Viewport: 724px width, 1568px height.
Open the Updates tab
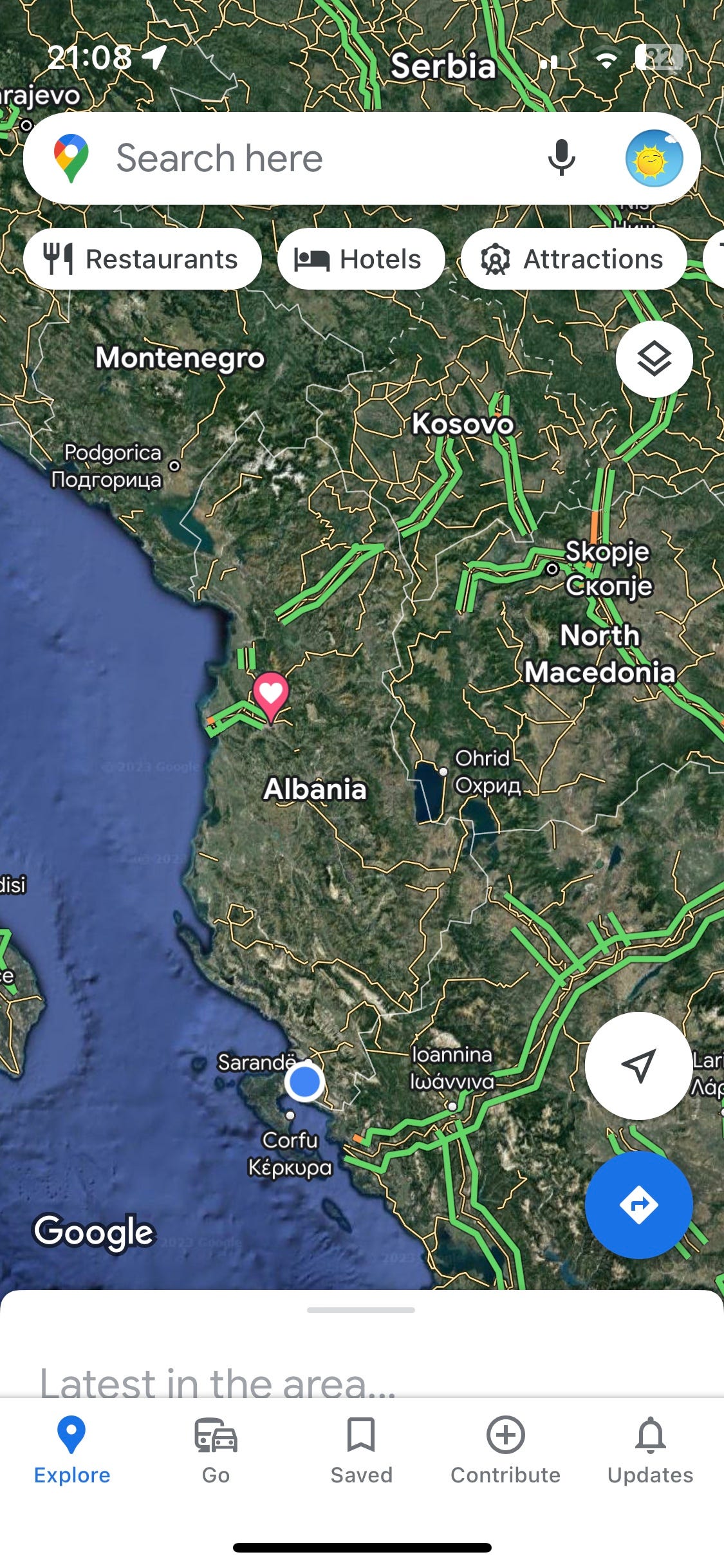click(x=650, y=1451)
